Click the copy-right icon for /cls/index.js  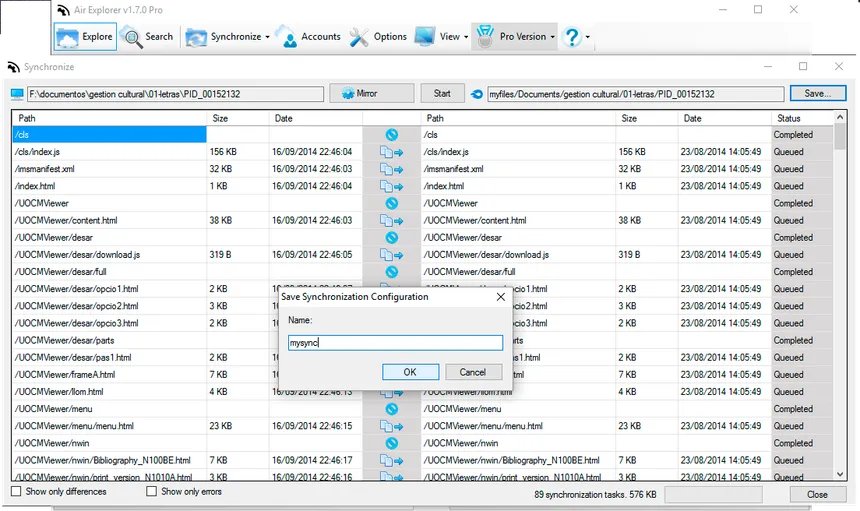pos(392,152)
